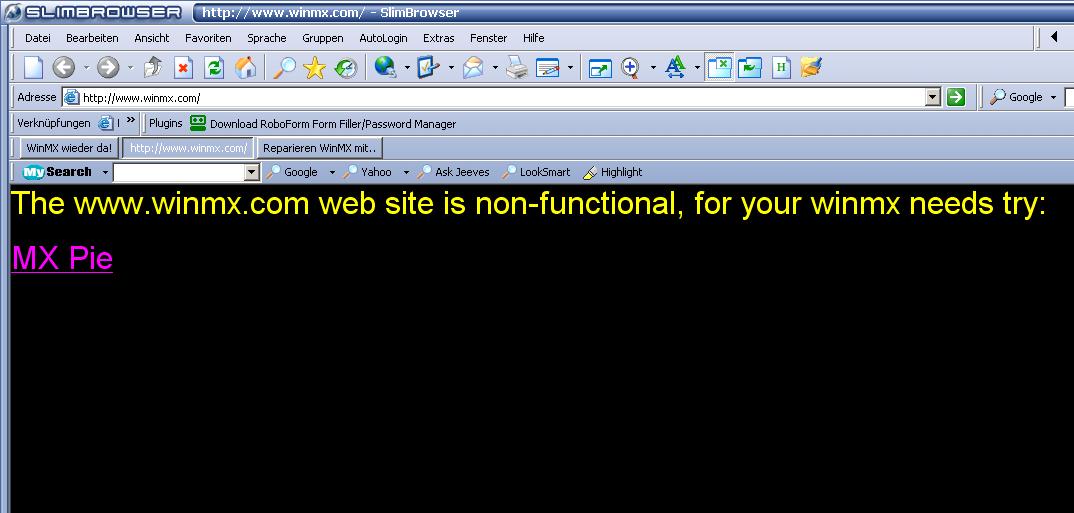Screen dimensions: 1074x513
Task: Open the Search magnifier toolbar icon
Action: tap(284, 67)
